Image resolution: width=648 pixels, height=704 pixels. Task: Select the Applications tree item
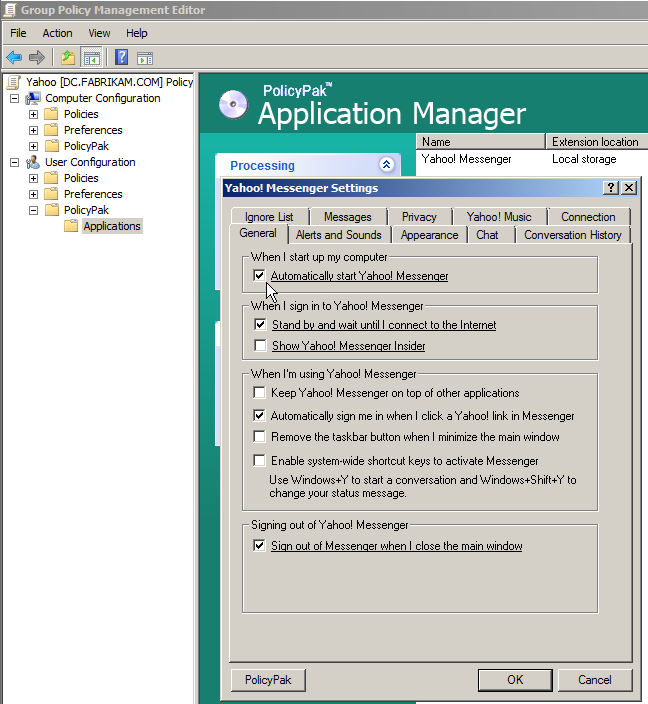[x=112, y=226]
